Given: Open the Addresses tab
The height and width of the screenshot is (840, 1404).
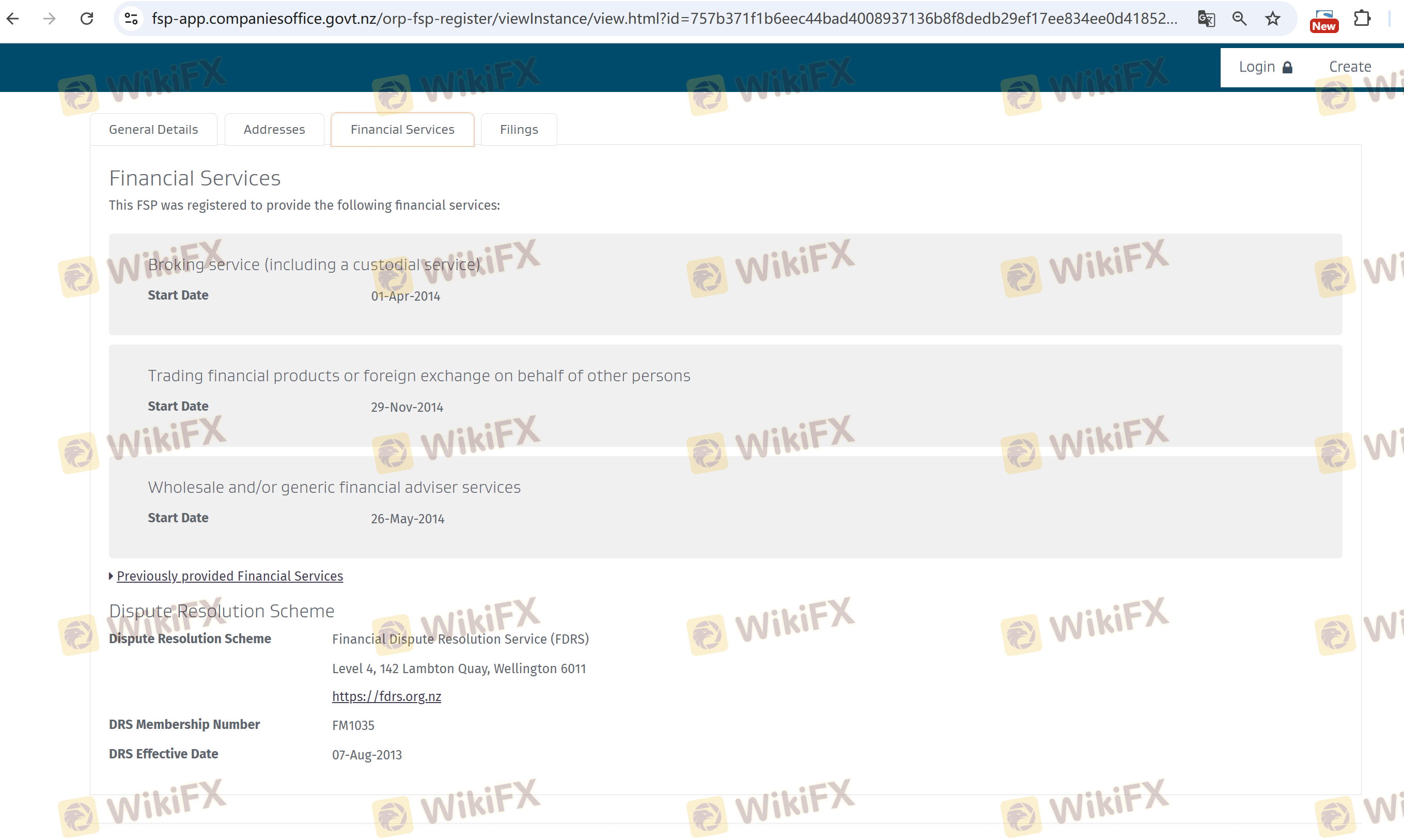Looking at the screenshot, I should tap(274, 130).
